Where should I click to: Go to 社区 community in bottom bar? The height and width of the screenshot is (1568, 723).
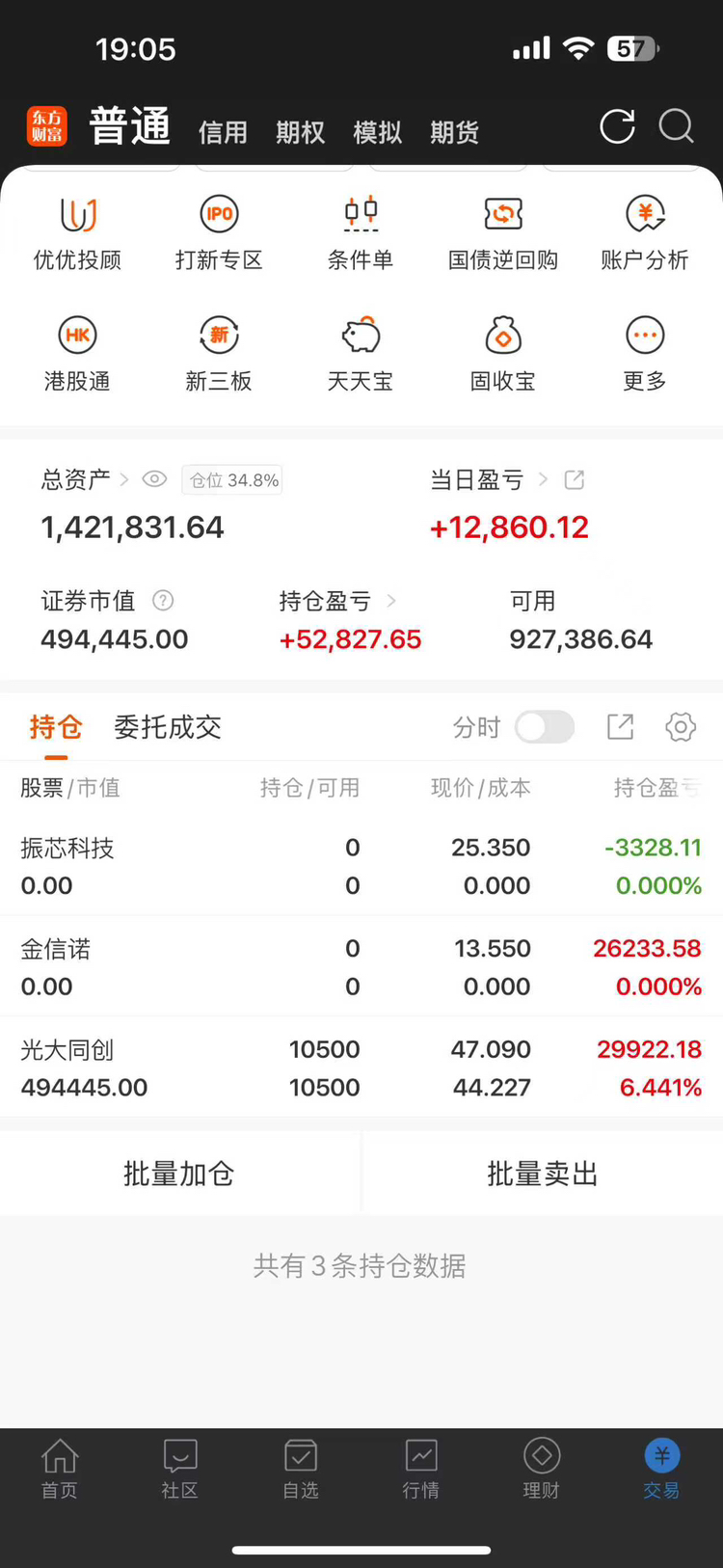(180, 1469)
